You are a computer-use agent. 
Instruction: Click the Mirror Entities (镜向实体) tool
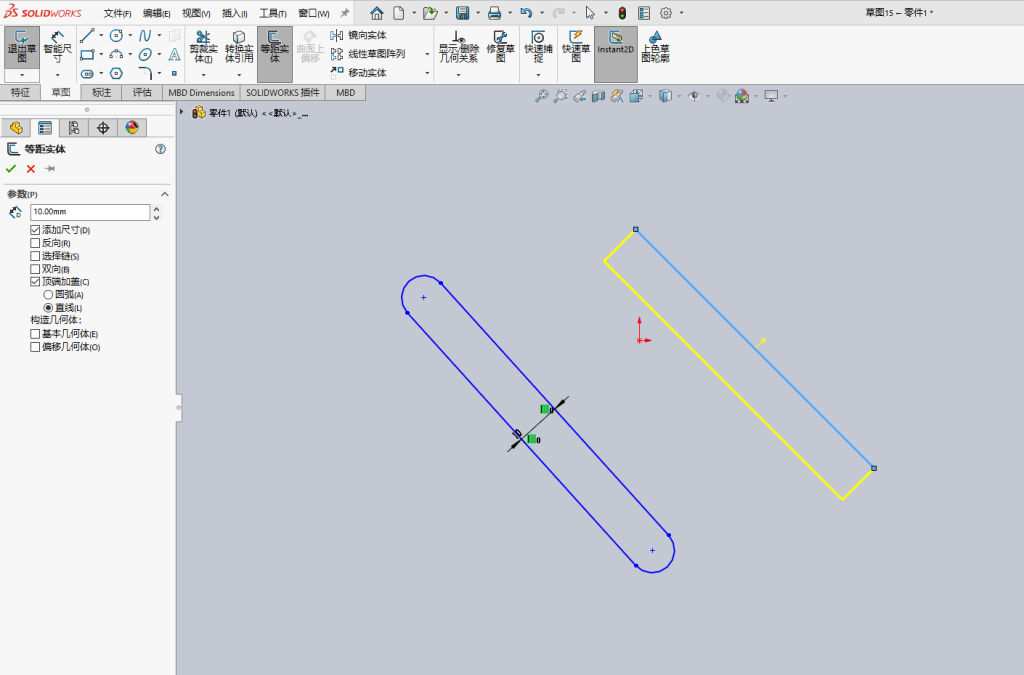pos(359,35)
